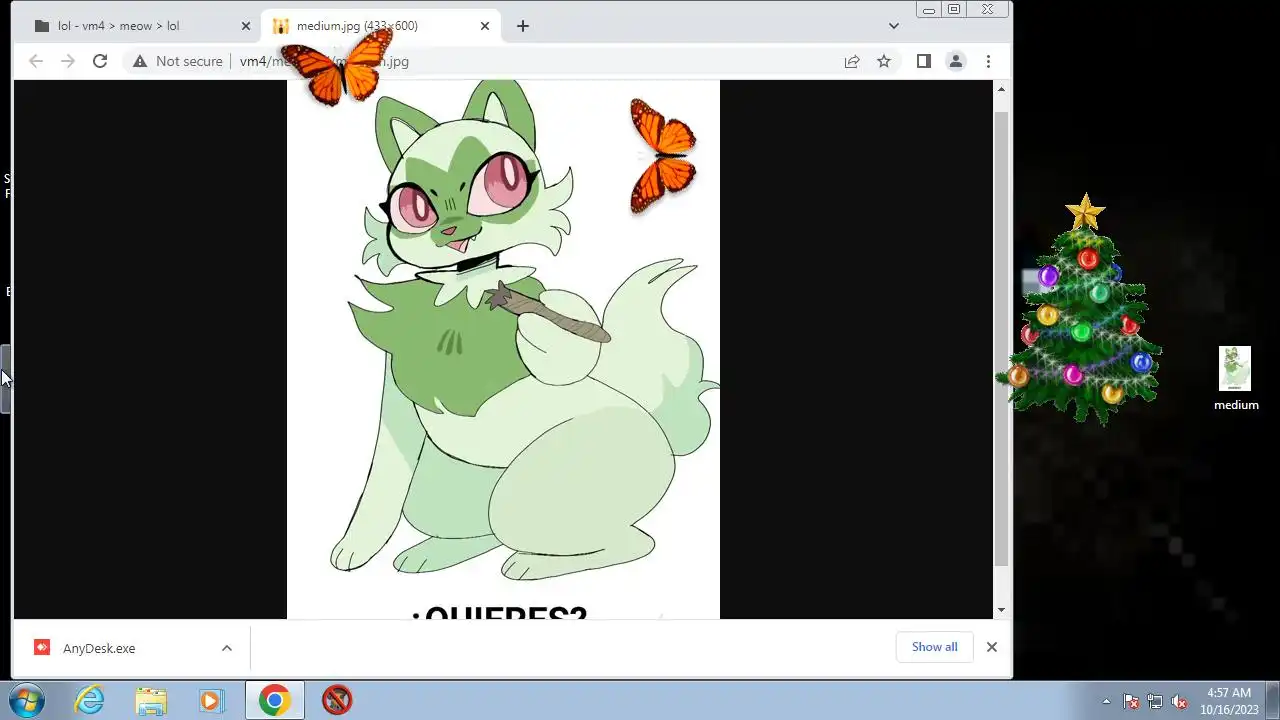Click Action Center flag tray icon
Screen dimensions: 1280x720
(x=1131, y=701)
